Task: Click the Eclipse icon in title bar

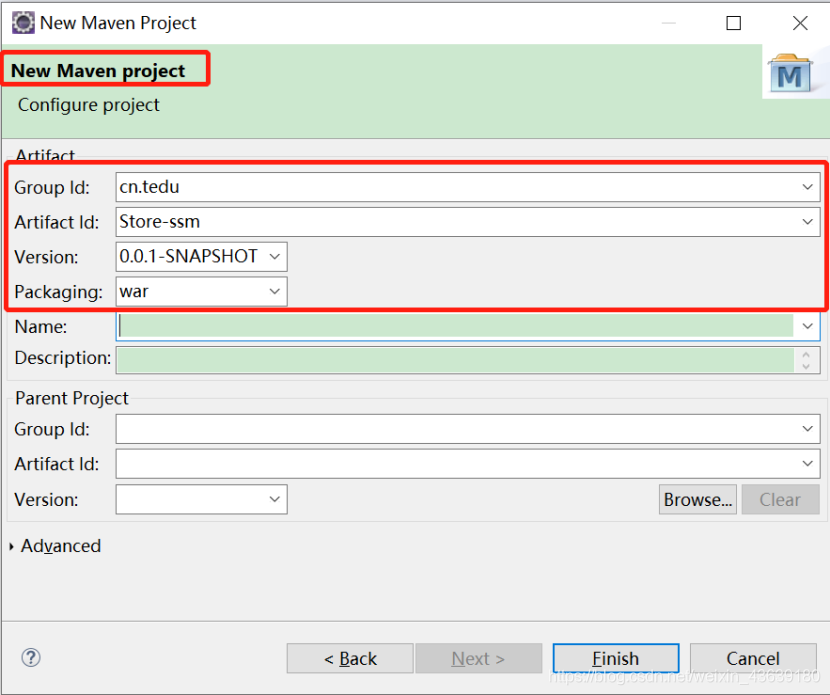Action: [x=23, y=23]
